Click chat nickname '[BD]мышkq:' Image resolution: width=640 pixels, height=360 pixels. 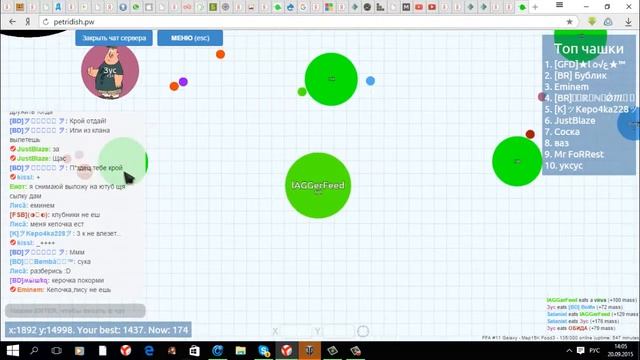coord(29,280)
